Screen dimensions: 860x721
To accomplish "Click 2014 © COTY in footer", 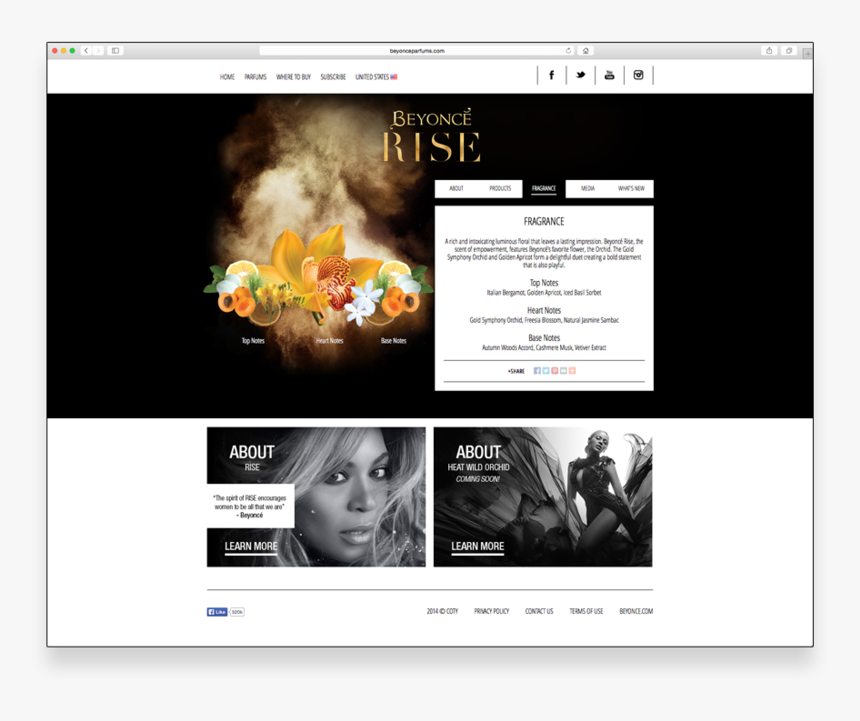I will [x=442, y=611].
